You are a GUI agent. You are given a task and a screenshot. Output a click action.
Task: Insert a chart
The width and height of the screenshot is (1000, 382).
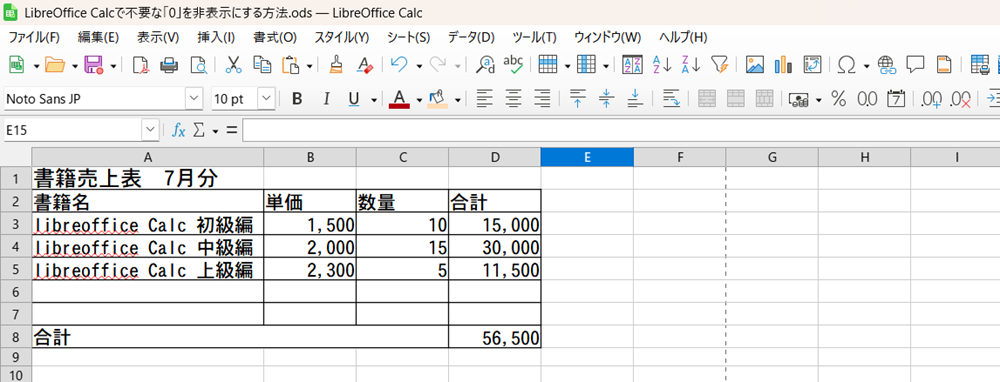click(783, 64)
